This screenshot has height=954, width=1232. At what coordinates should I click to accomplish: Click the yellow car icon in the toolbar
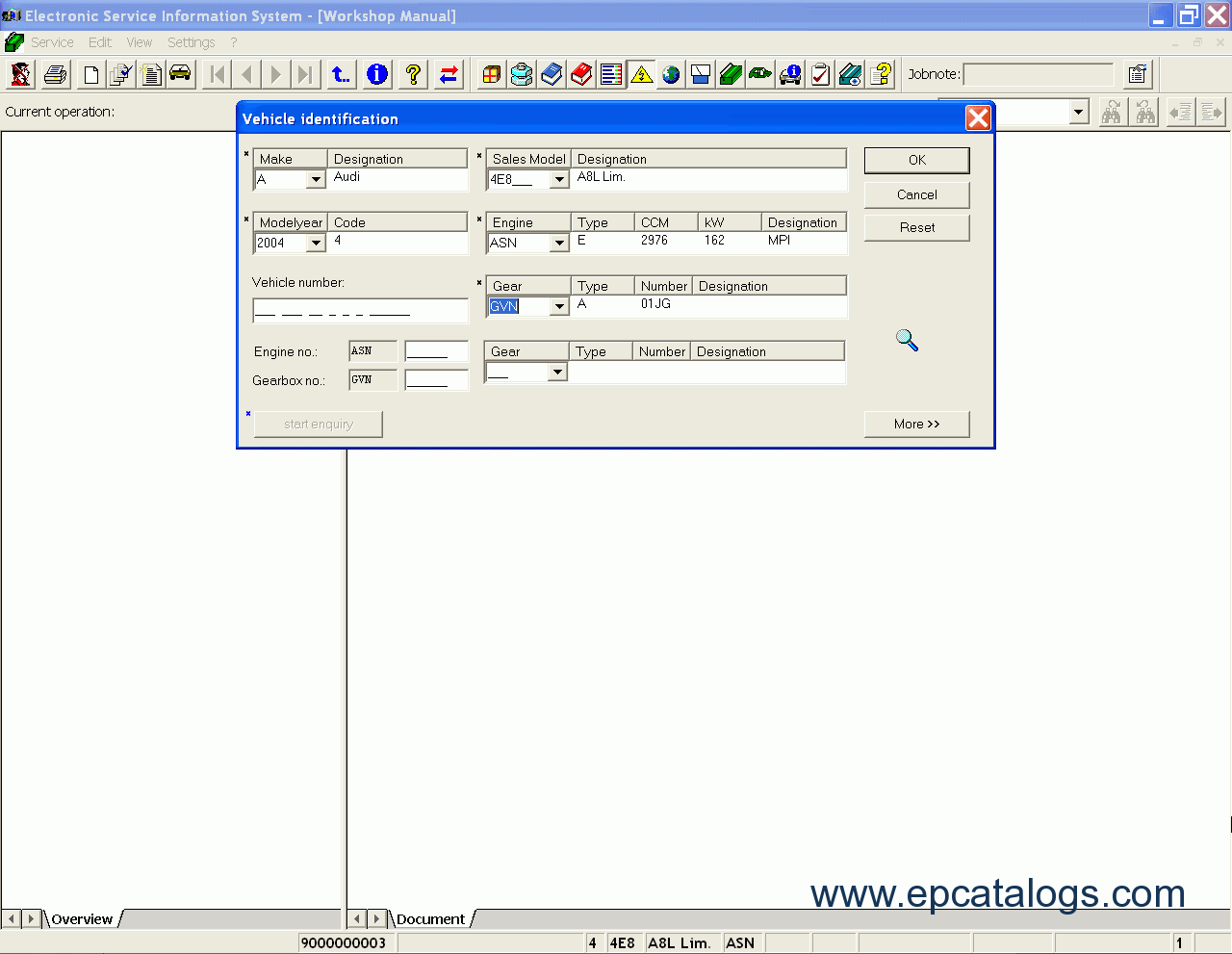(x=180, y=74)
